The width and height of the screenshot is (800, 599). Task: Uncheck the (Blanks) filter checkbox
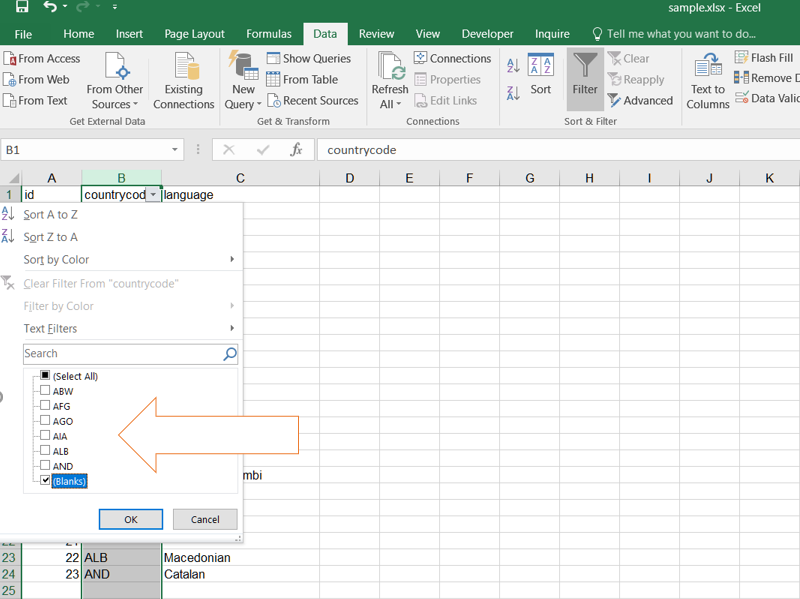[x=45, y=481]
